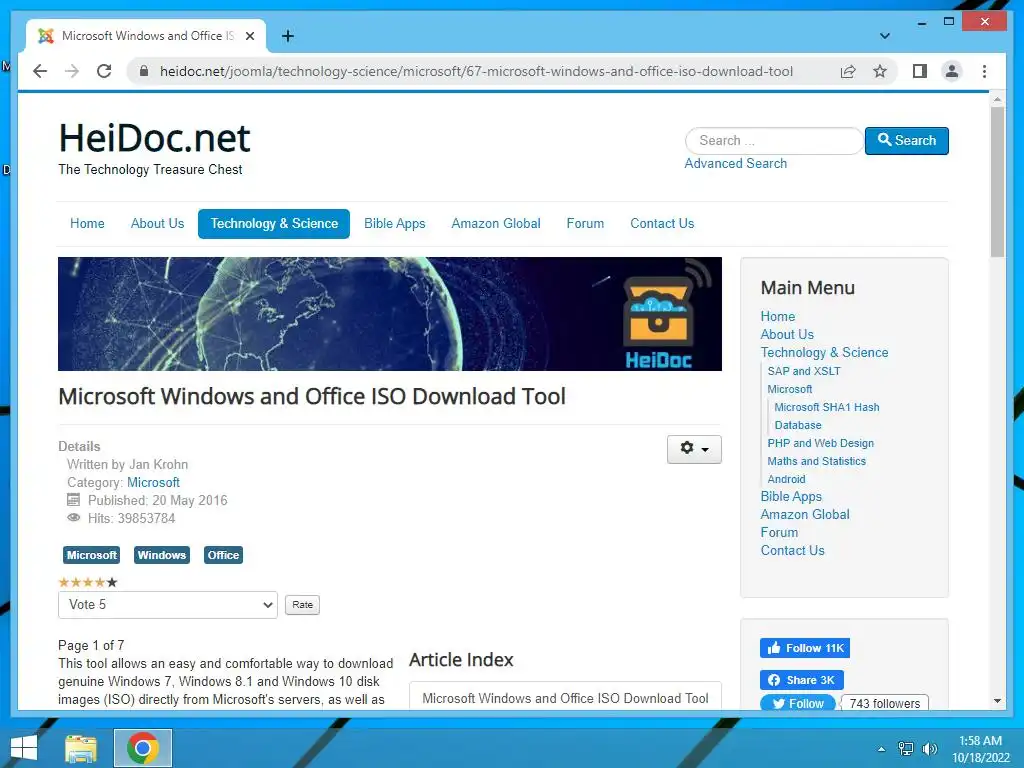This screenshot has width=1024, height=768.
Task: Click the browser forward arrow
Action: [72, 71]
